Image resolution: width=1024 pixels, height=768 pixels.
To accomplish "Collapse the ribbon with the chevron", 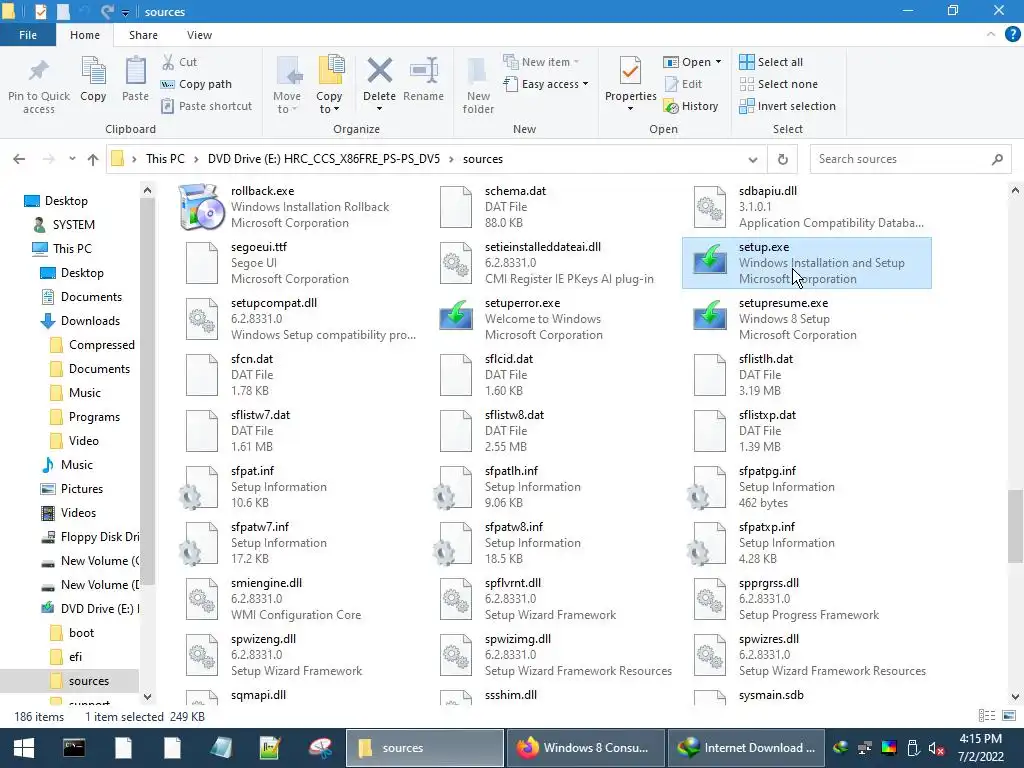I will click(991, 35).
